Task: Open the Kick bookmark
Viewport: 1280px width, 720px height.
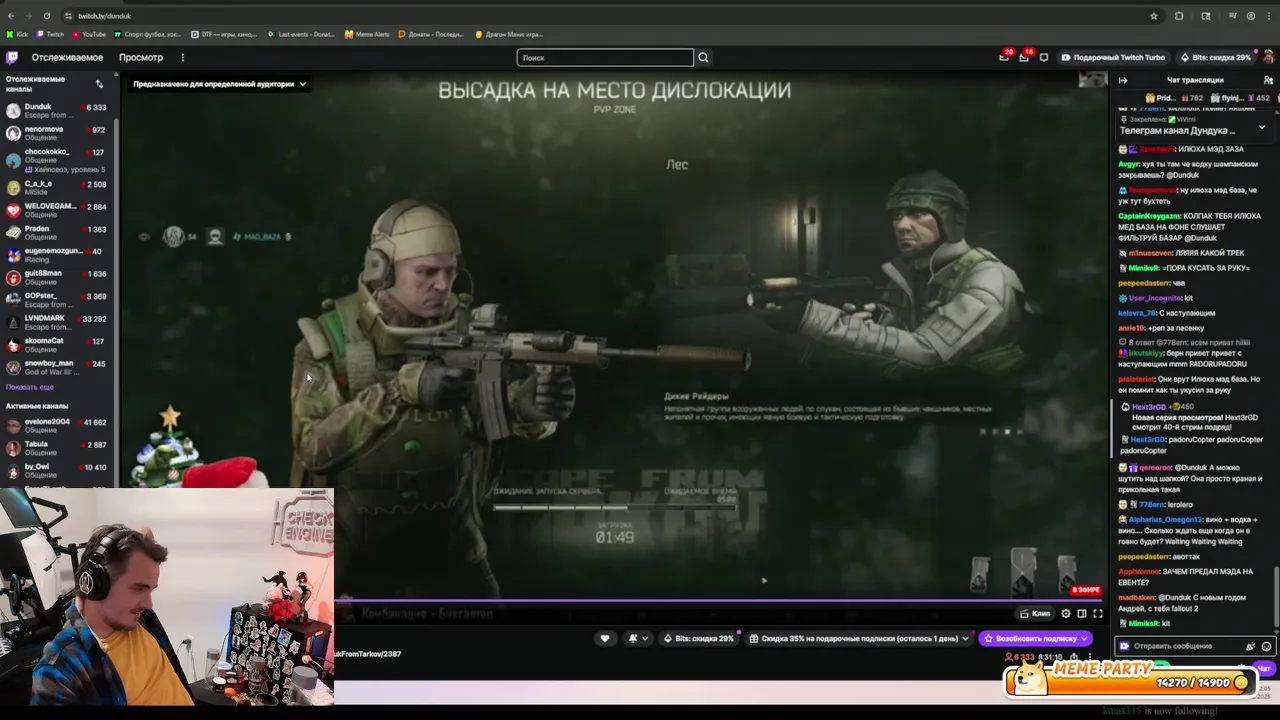Action: tap(18, 34)
